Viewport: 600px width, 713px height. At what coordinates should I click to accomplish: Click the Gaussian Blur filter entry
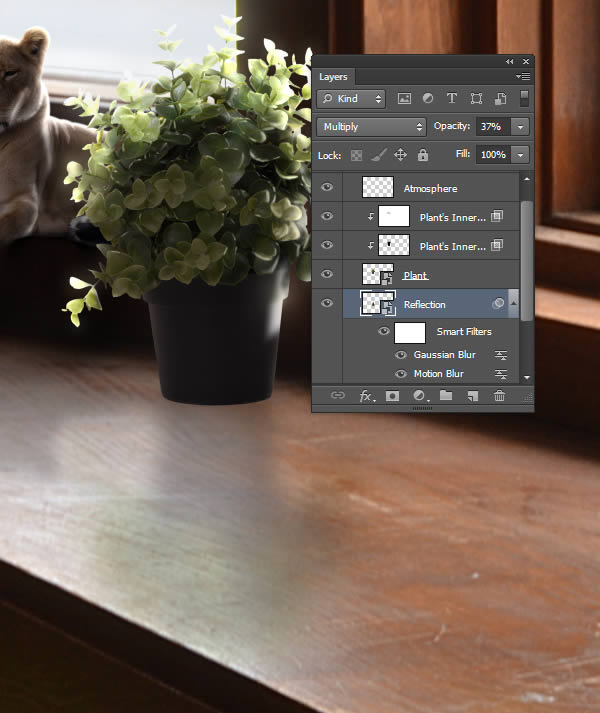point(444,355)
